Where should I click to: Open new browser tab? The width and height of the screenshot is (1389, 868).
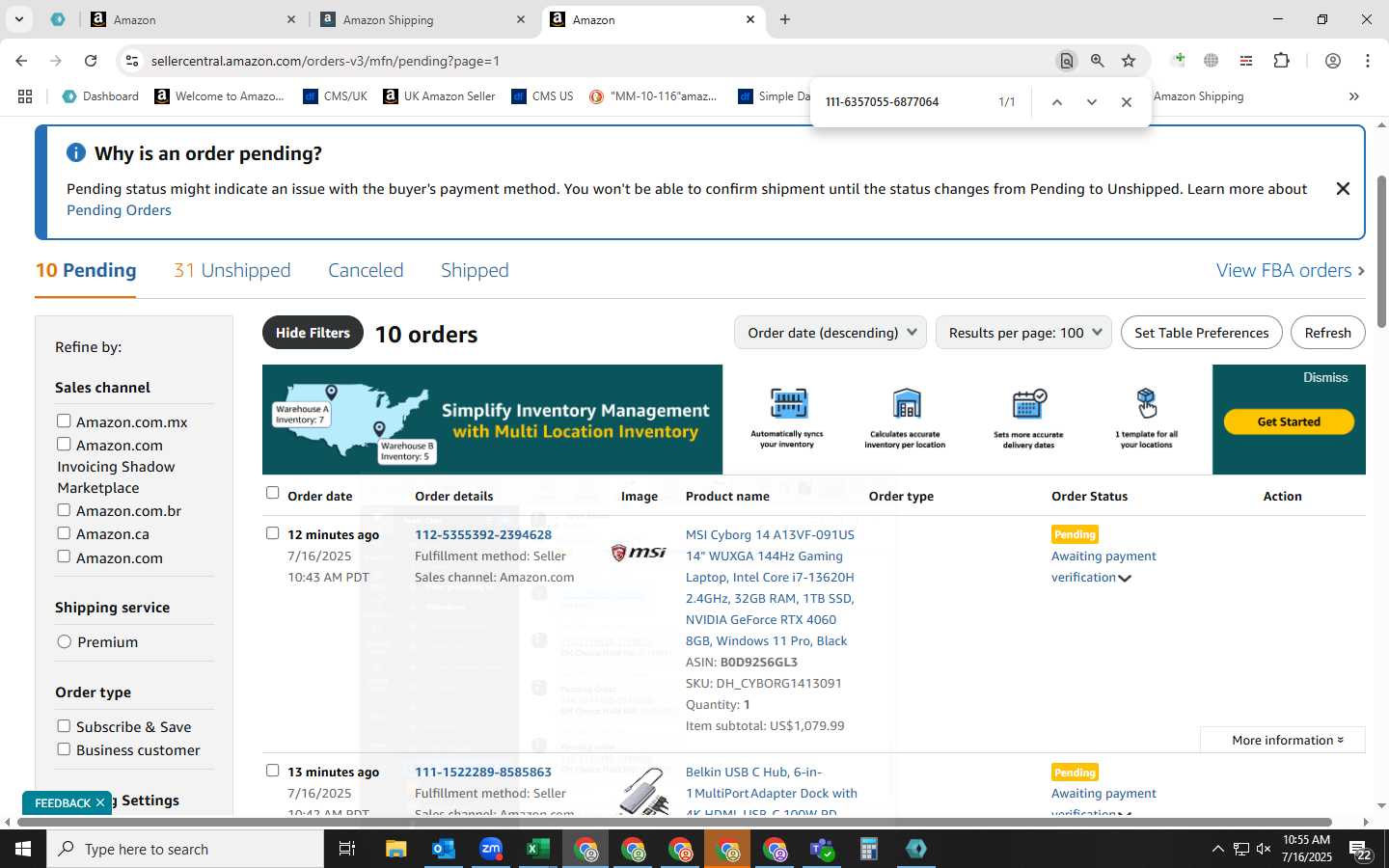pyautogui.click(x=785, y=19)
